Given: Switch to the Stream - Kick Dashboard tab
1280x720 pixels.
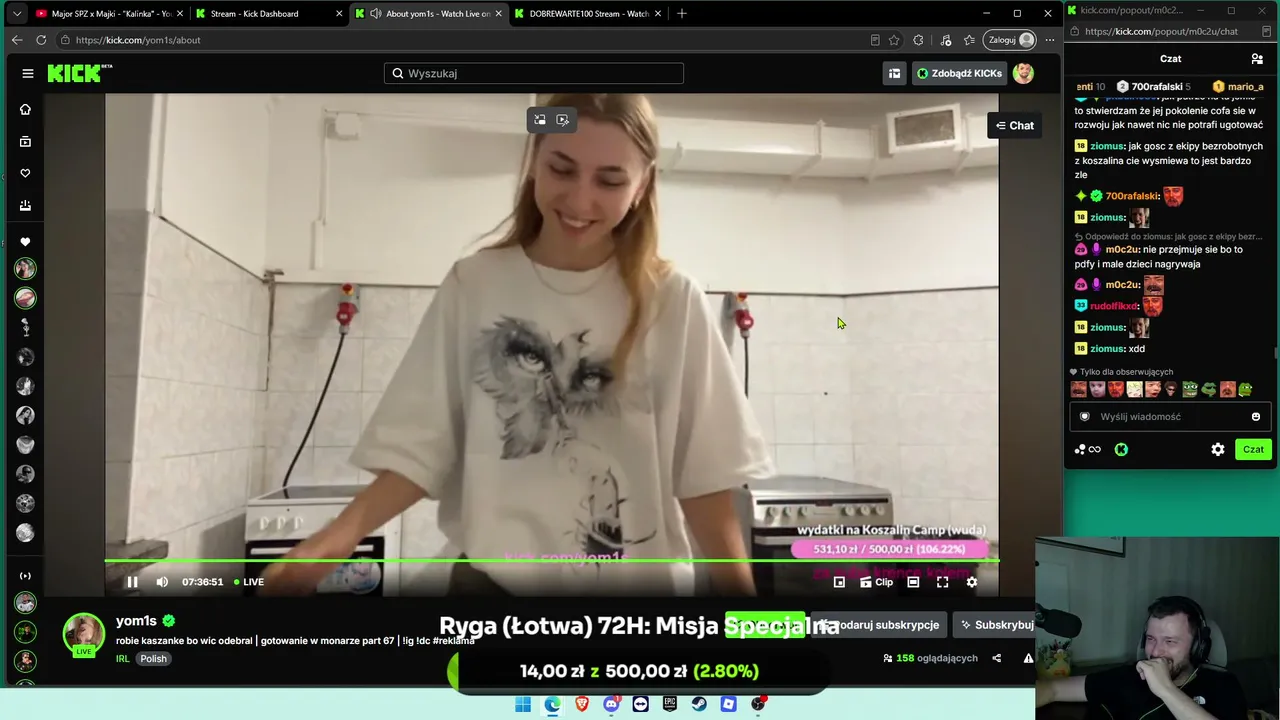Looking at the screenshot, I should click(x=267, y=14).
